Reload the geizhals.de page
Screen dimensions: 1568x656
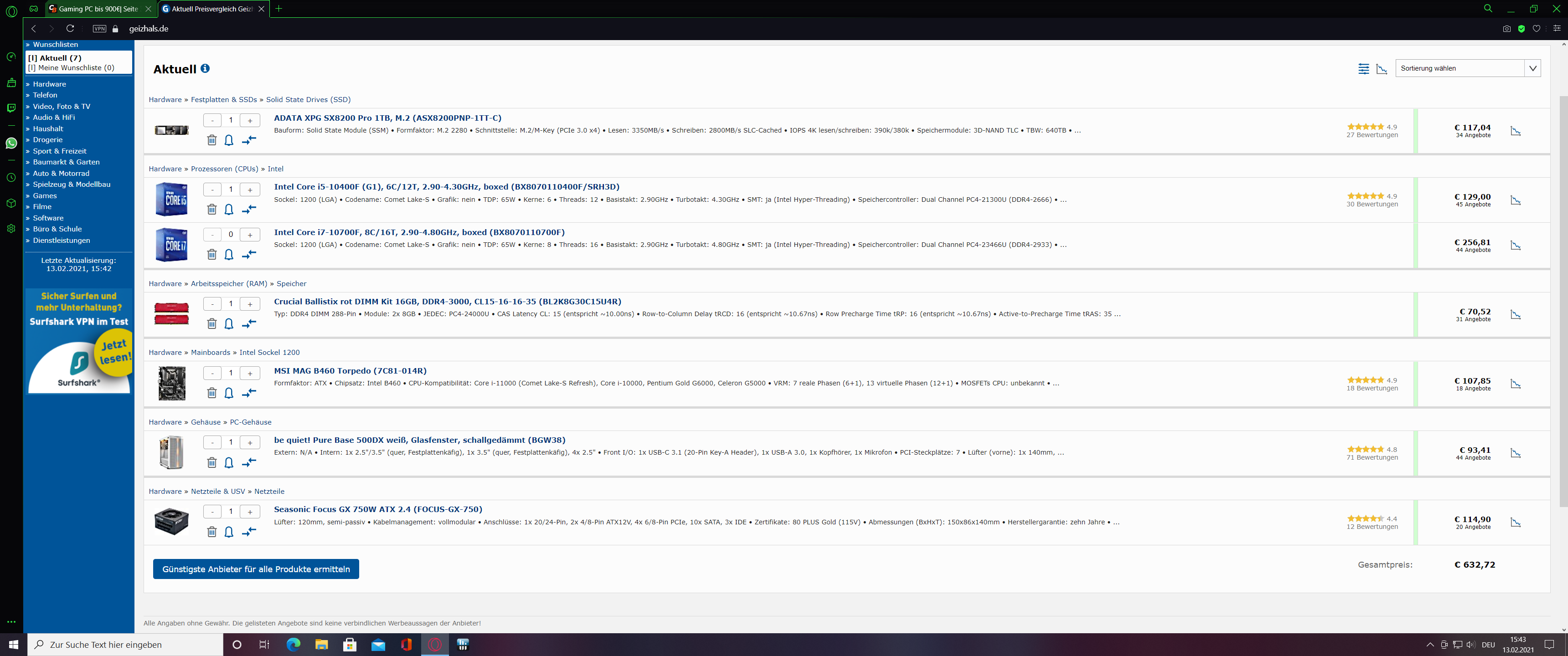(x=70, y=29)
